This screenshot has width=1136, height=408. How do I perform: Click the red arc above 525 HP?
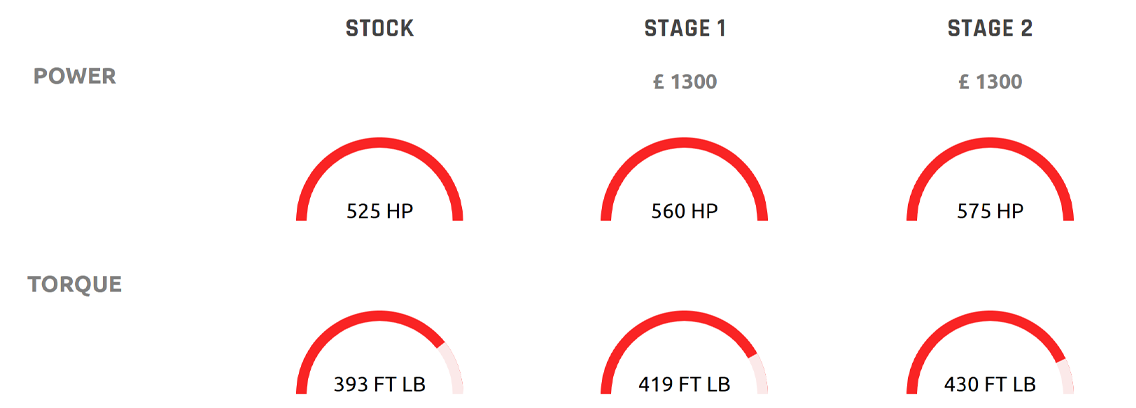380,142
